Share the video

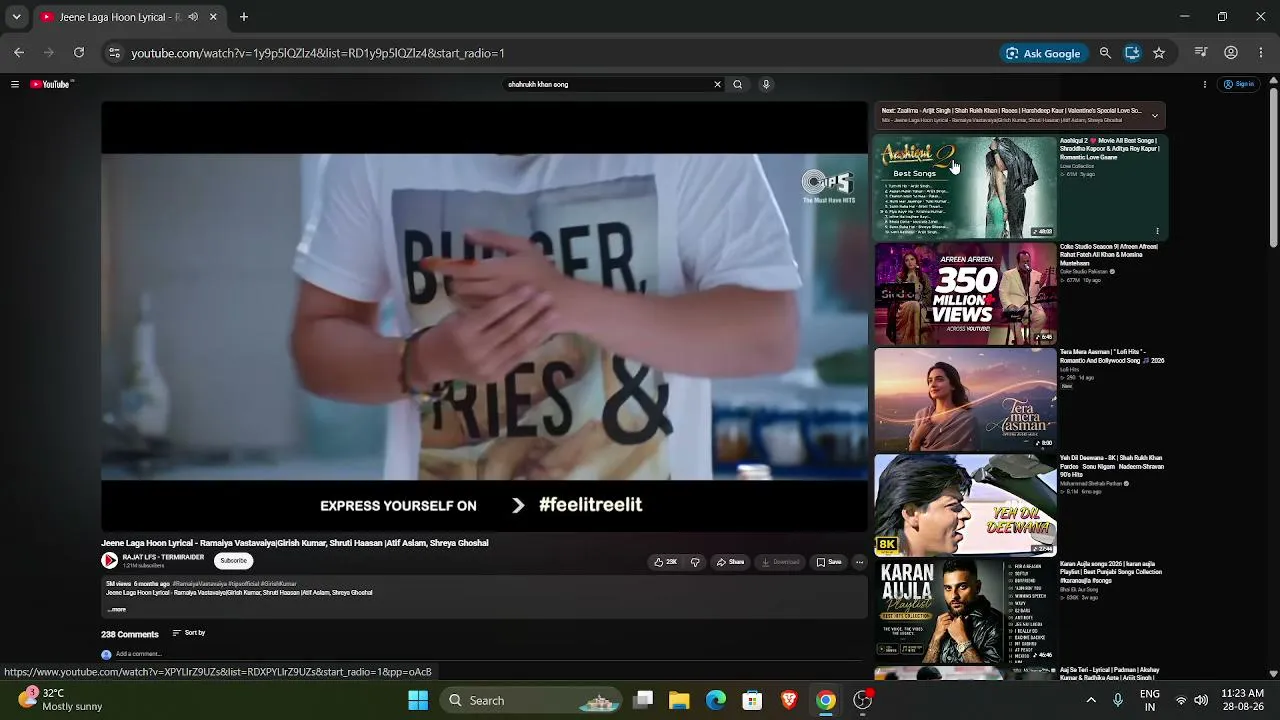tap(730, 562)
